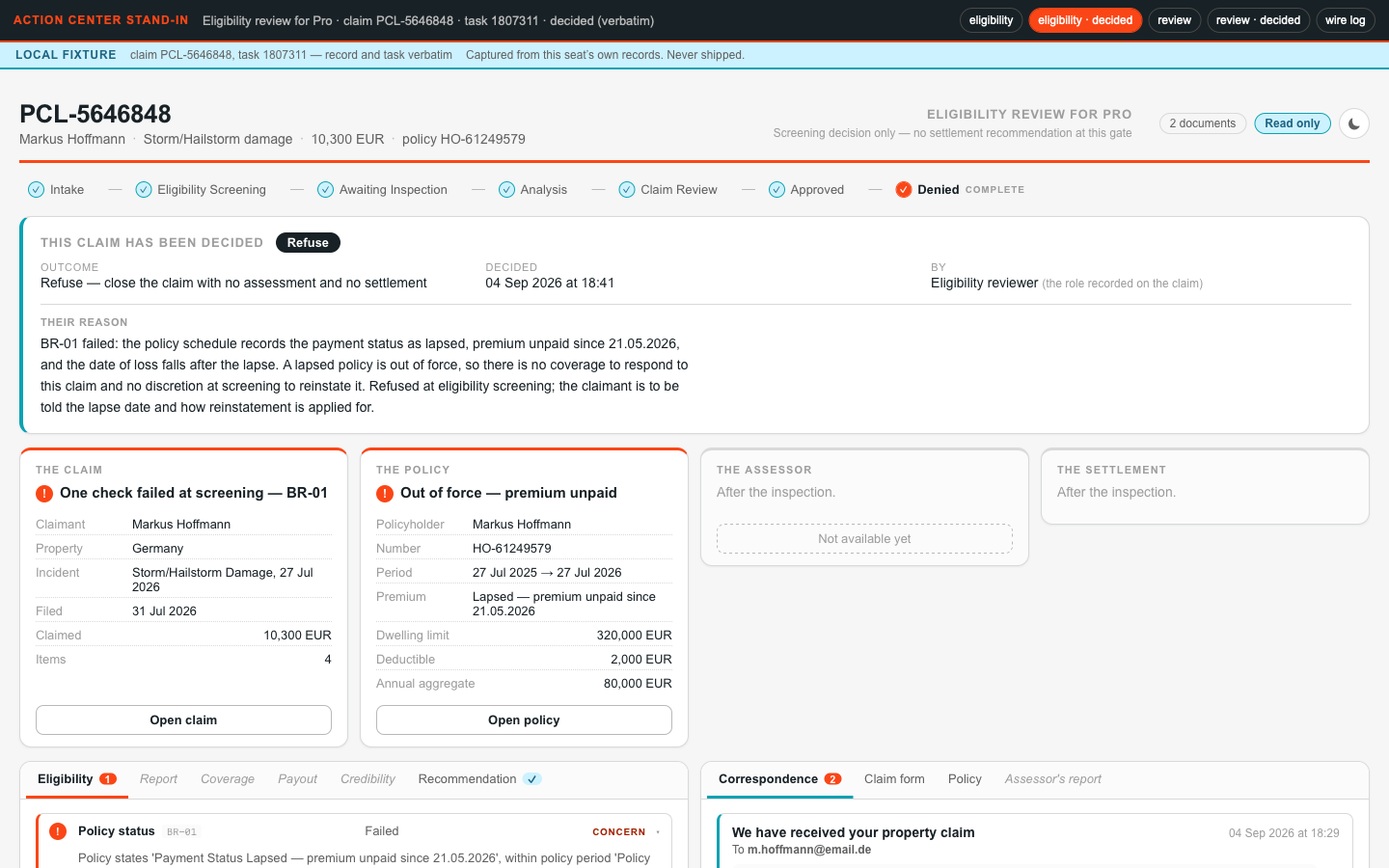Click the Eligibility Screening check icon
The height and width of the screenshot is (868, 1389).
coord(144,190)
